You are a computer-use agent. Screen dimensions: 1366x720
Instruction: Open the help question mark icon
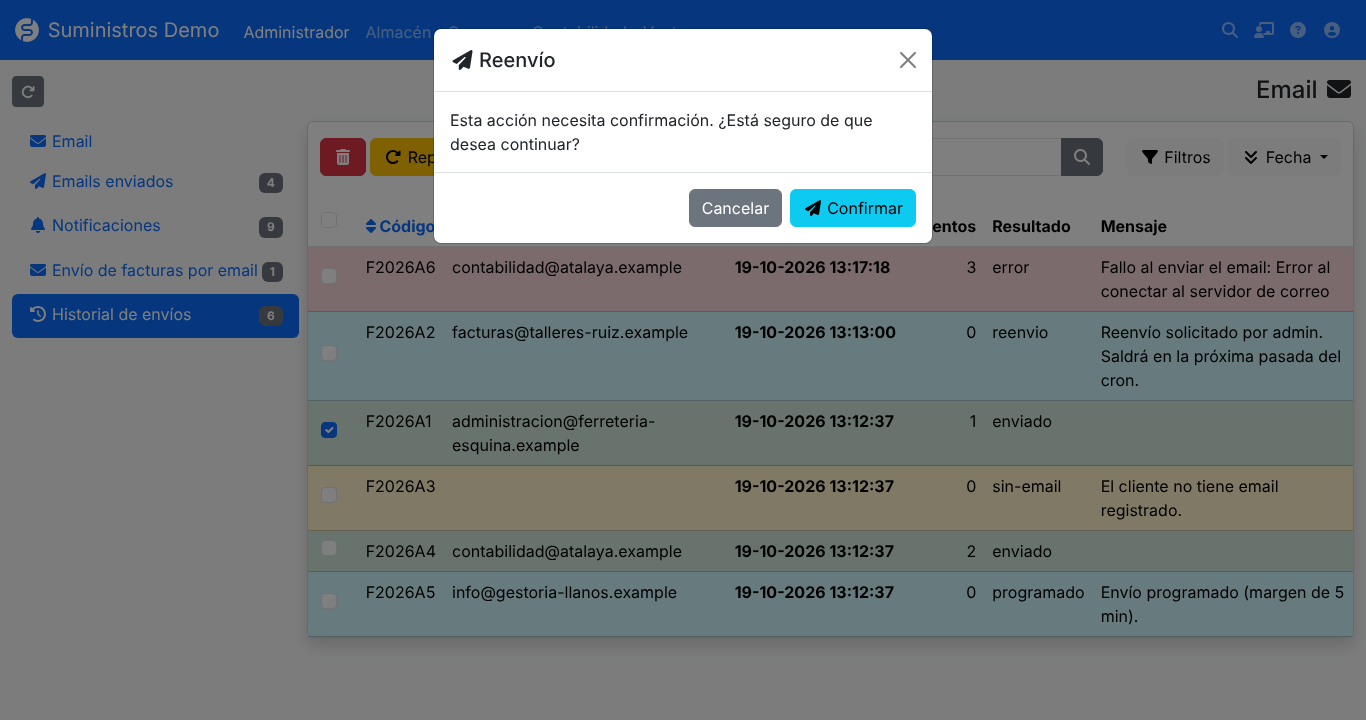click(x=1298, y=30)
